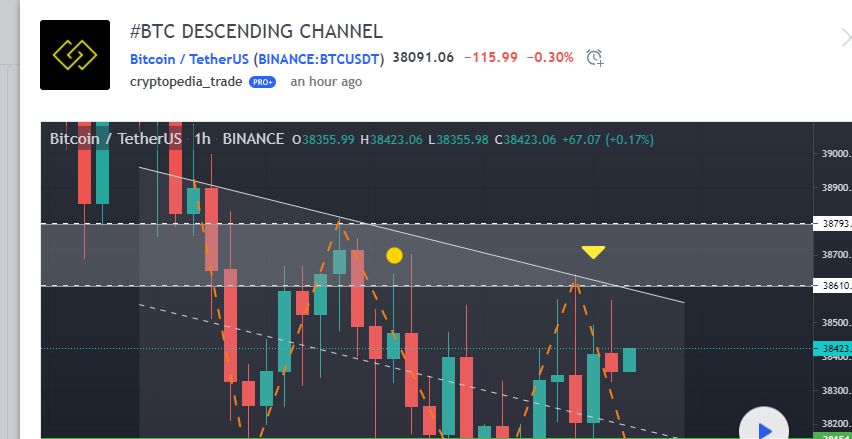Click the next idea chevron arrow

[846, 38]
